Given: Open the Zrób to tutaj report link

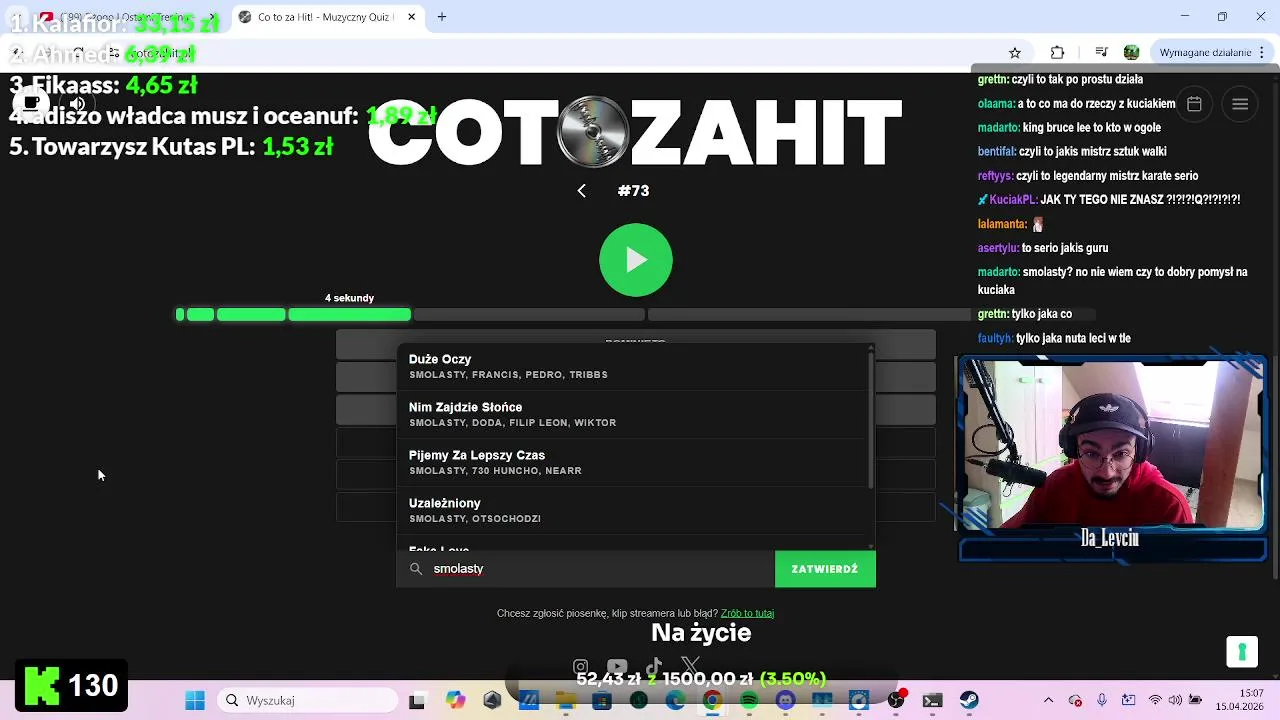Looking at the screenshot, I should pyautogui.click(x=747, y=613).
